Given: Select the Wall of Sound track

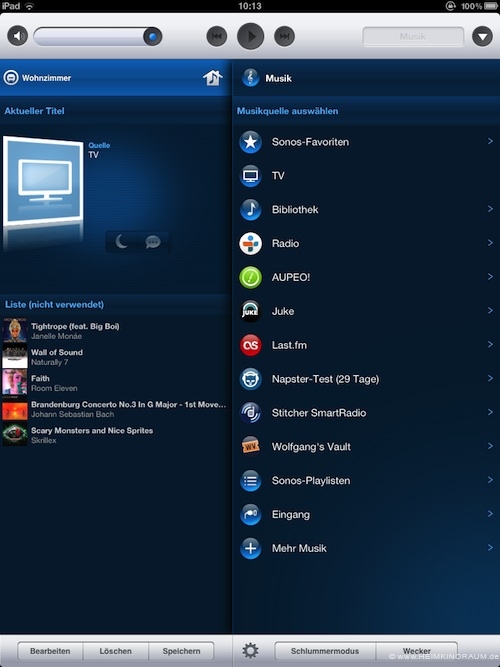Looking at the screenshot, I should (116, 356).
